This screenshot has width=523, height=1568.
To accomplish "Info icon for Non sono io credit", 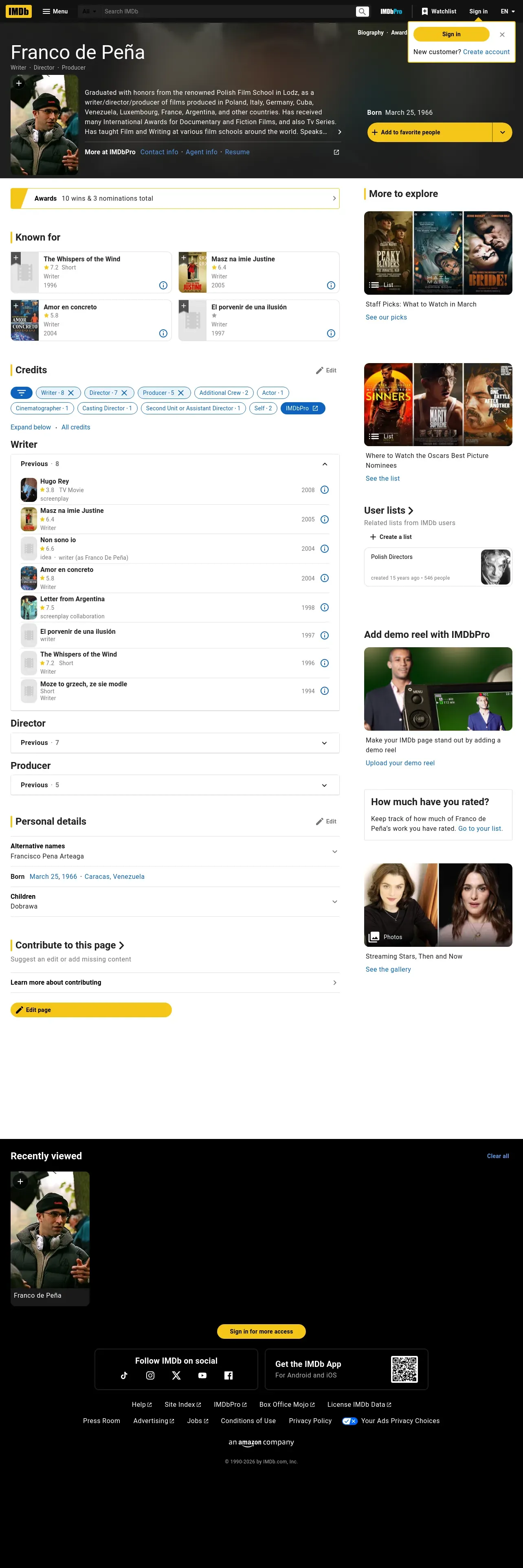I will tap(325, 549).
